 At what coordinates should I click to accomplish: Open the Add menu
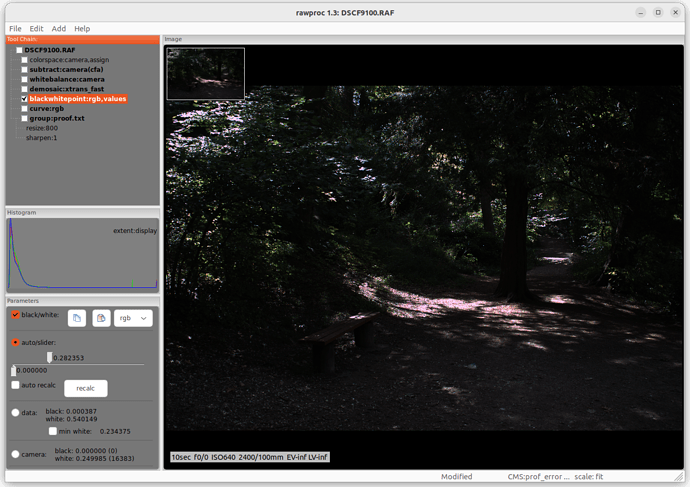pyautogui.click(x=59, y=29)
